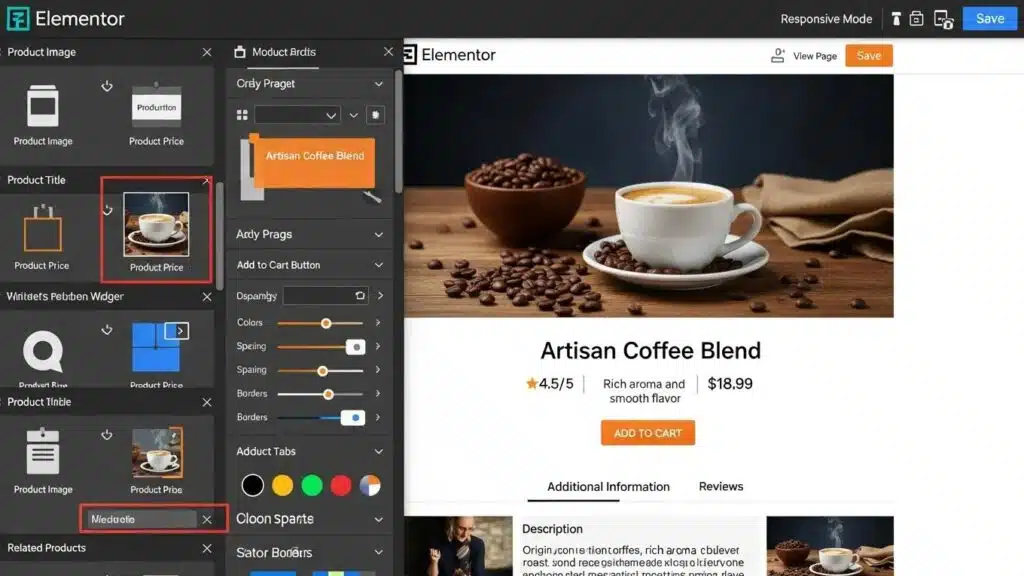Click the blue Save button in top bar
The height and width of the screenshot is (576, 1024).
(x=990, y=18)
